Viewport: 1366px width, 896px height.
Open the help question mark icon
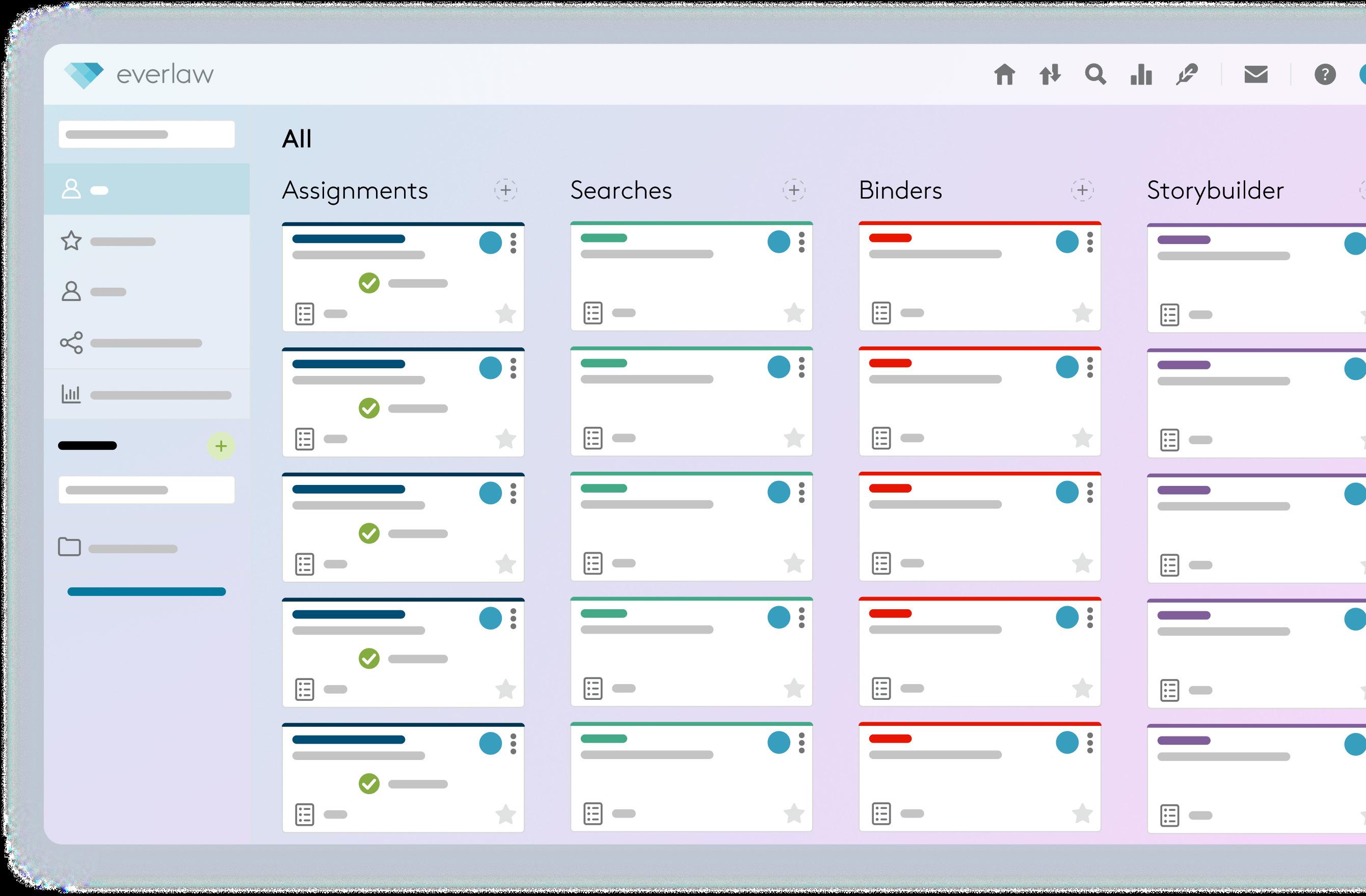coord(1325,74)
